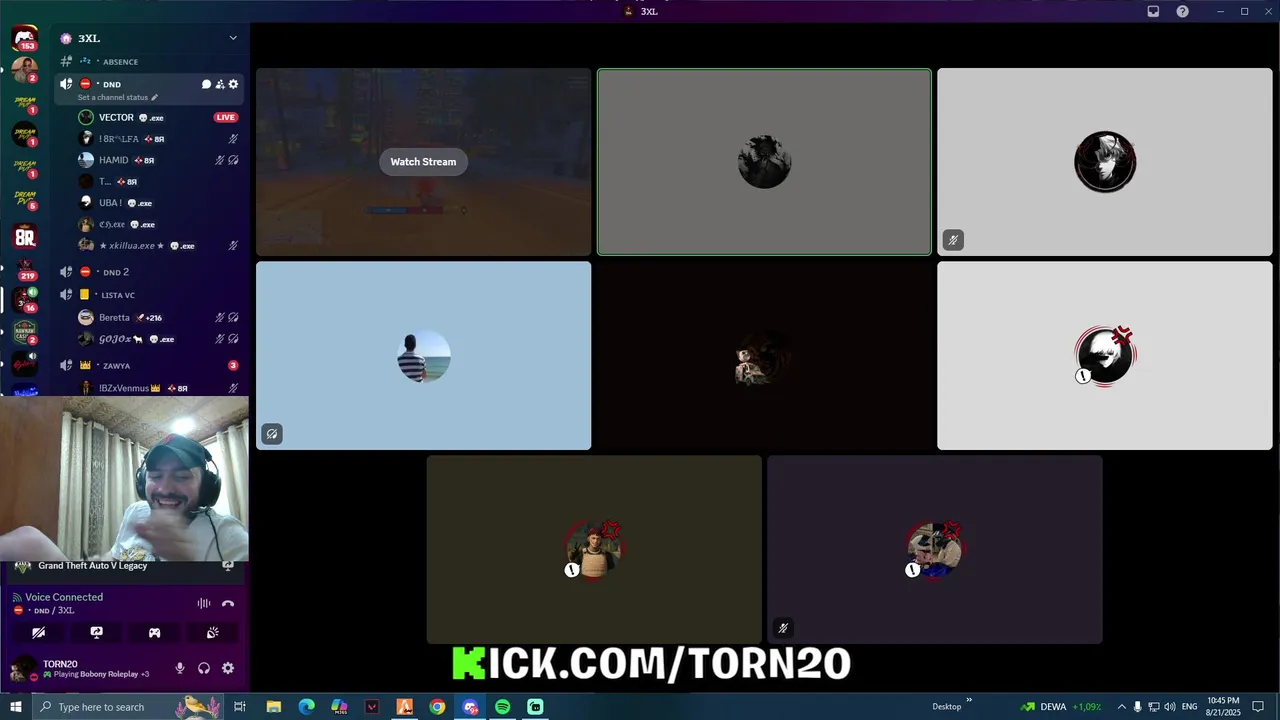Focus the green-outlined speaking participant tile
The height and width of the screenshot is (720, 1280).
point(764,162)
